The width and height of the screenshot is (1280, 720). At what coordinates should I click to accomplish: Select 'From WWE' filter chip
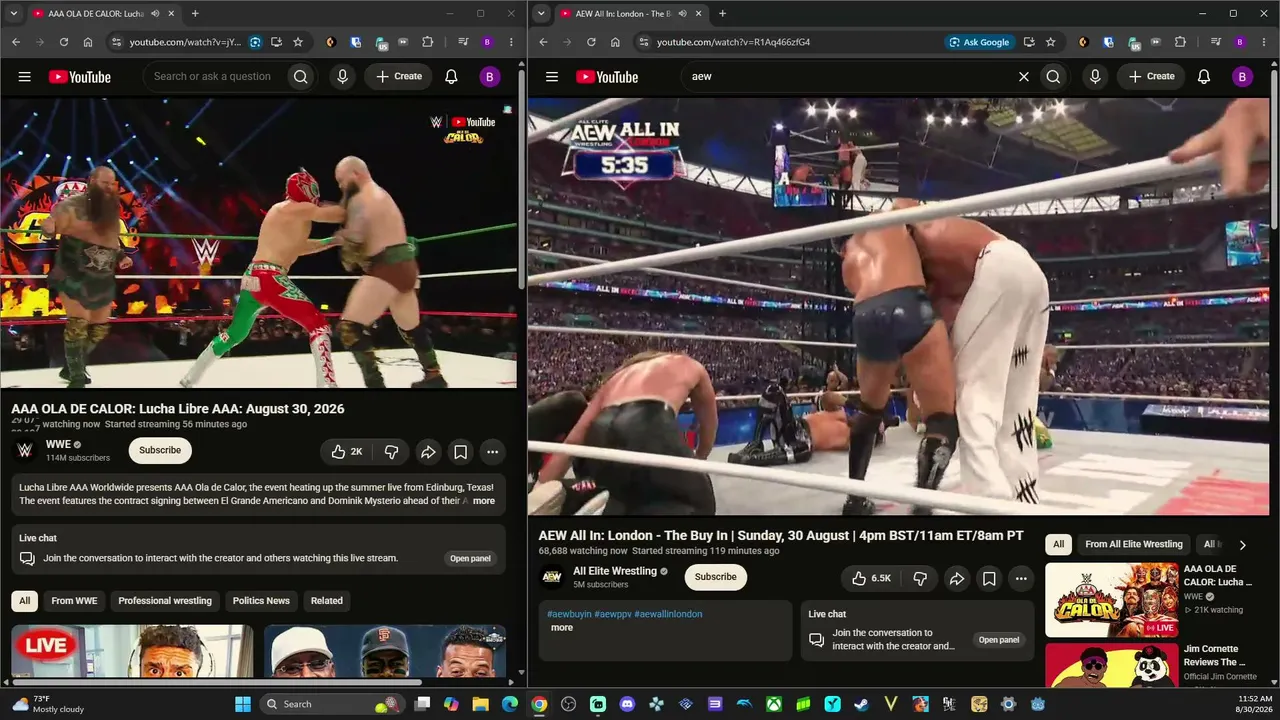tap(74, 601)
